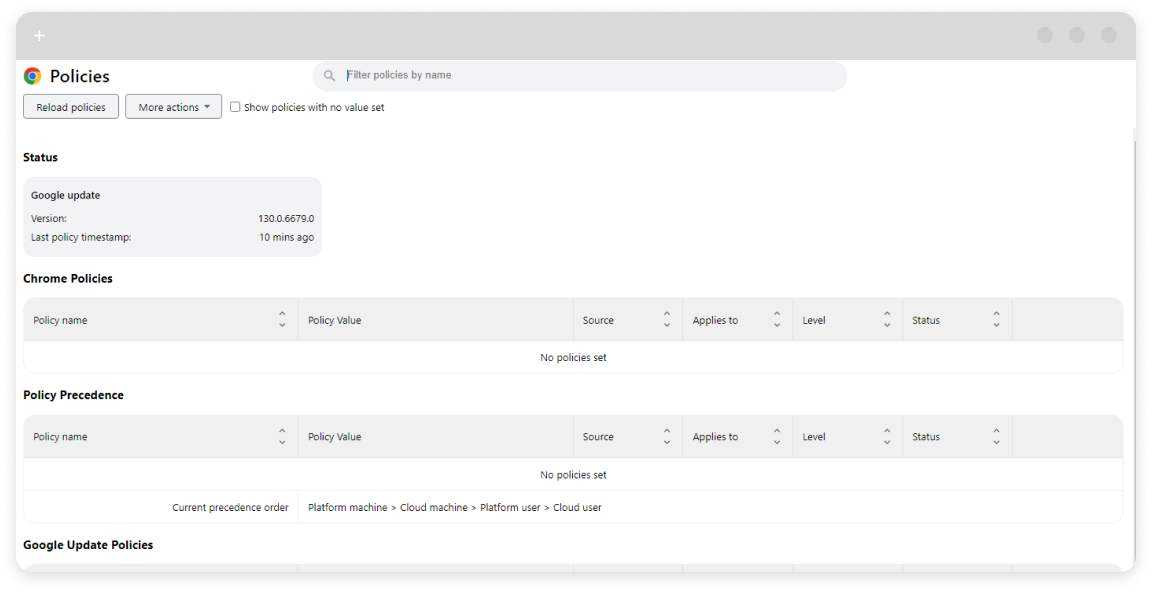Sort Policy Precedence by Policy name
Screen dimensions: 1152x592
[x=282, y=436]
